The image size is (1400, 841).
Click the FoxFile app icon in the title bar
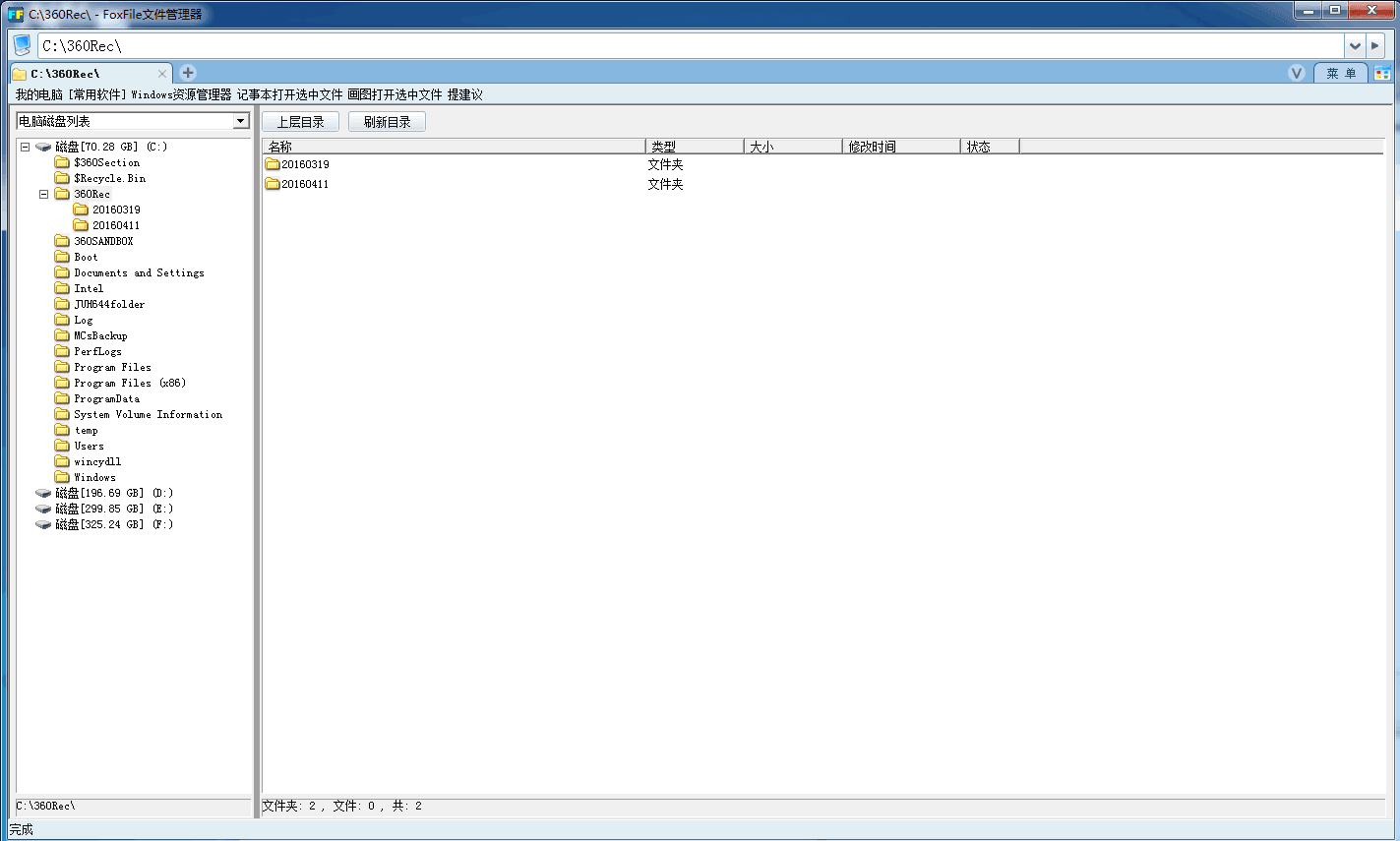click(16, 14)
